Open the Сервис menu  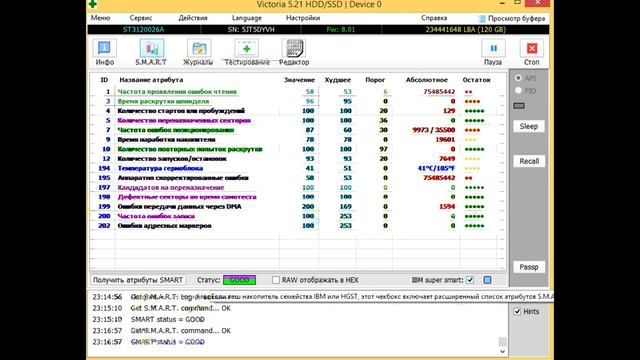141,18
